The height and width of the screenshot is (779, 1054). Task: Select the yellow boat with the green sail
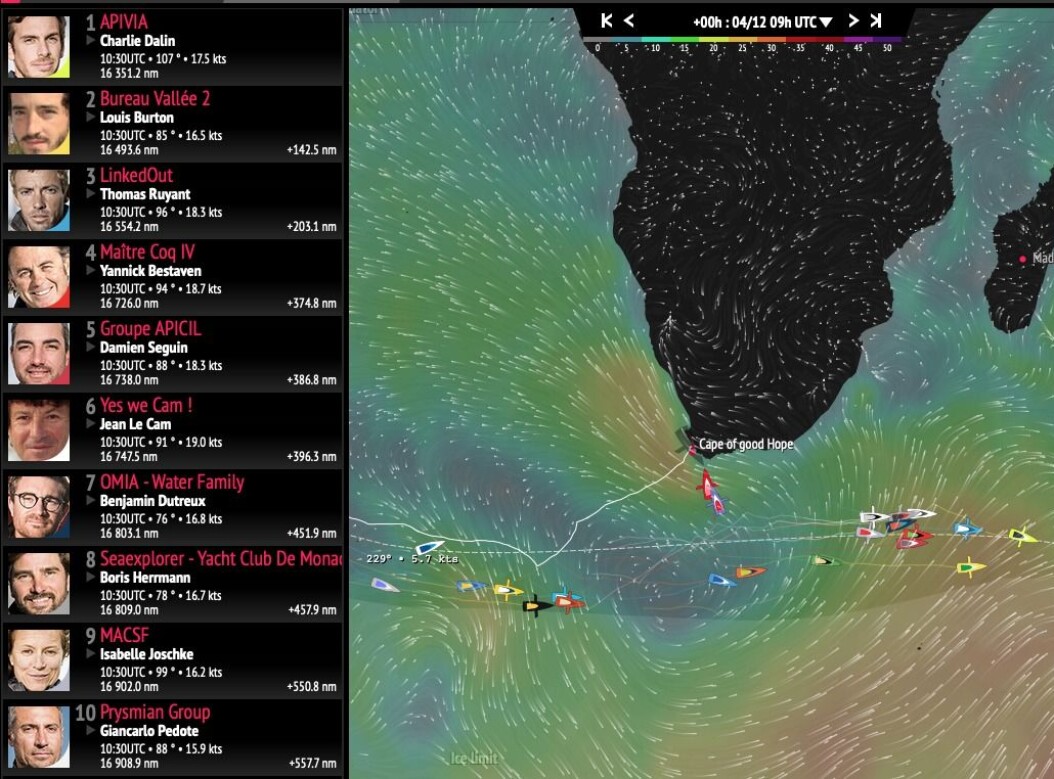(971, 568)
